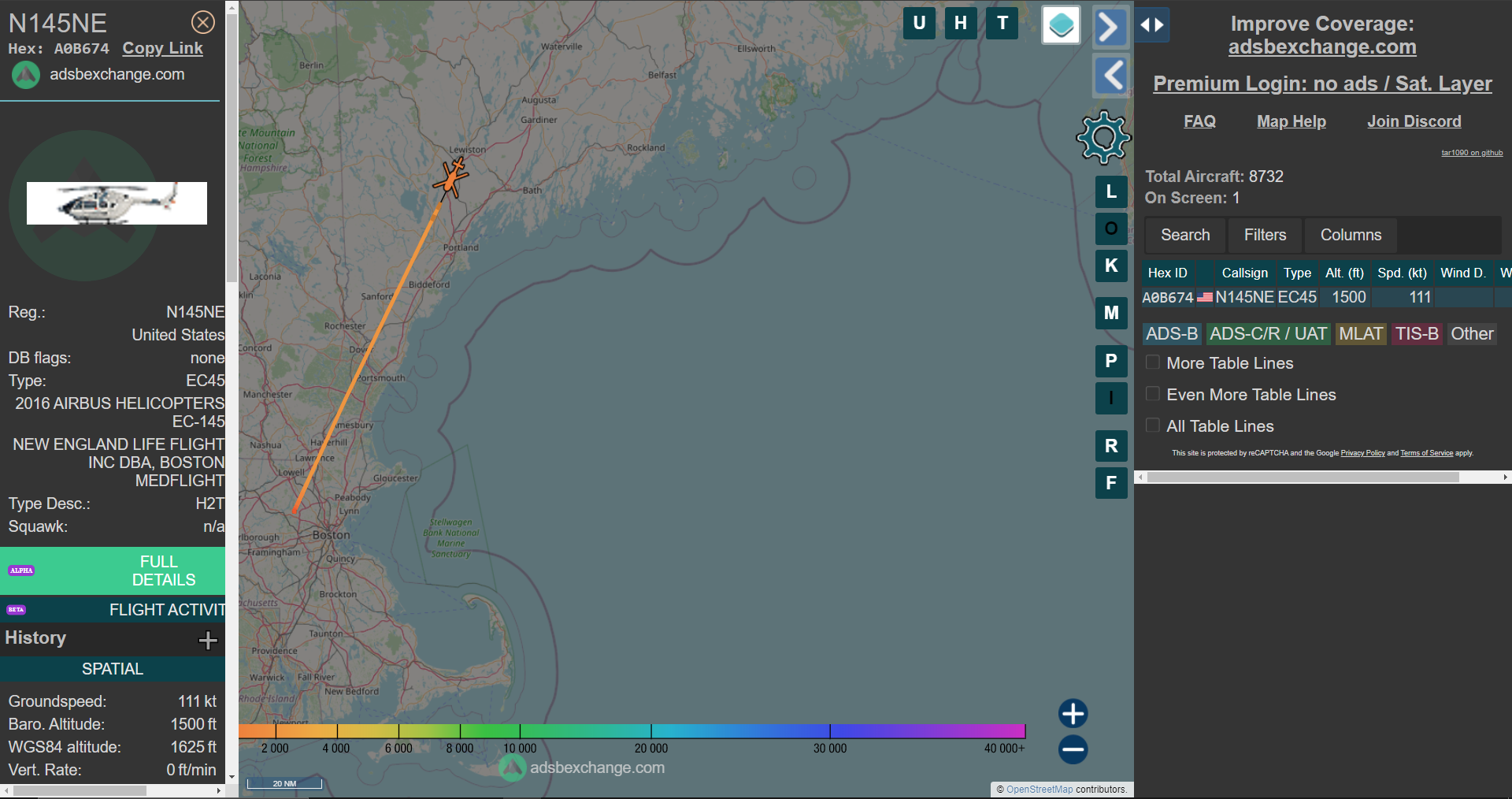Select the N145NE aircraft table row
1512x799 pixels.
(x=1326, y=297)
